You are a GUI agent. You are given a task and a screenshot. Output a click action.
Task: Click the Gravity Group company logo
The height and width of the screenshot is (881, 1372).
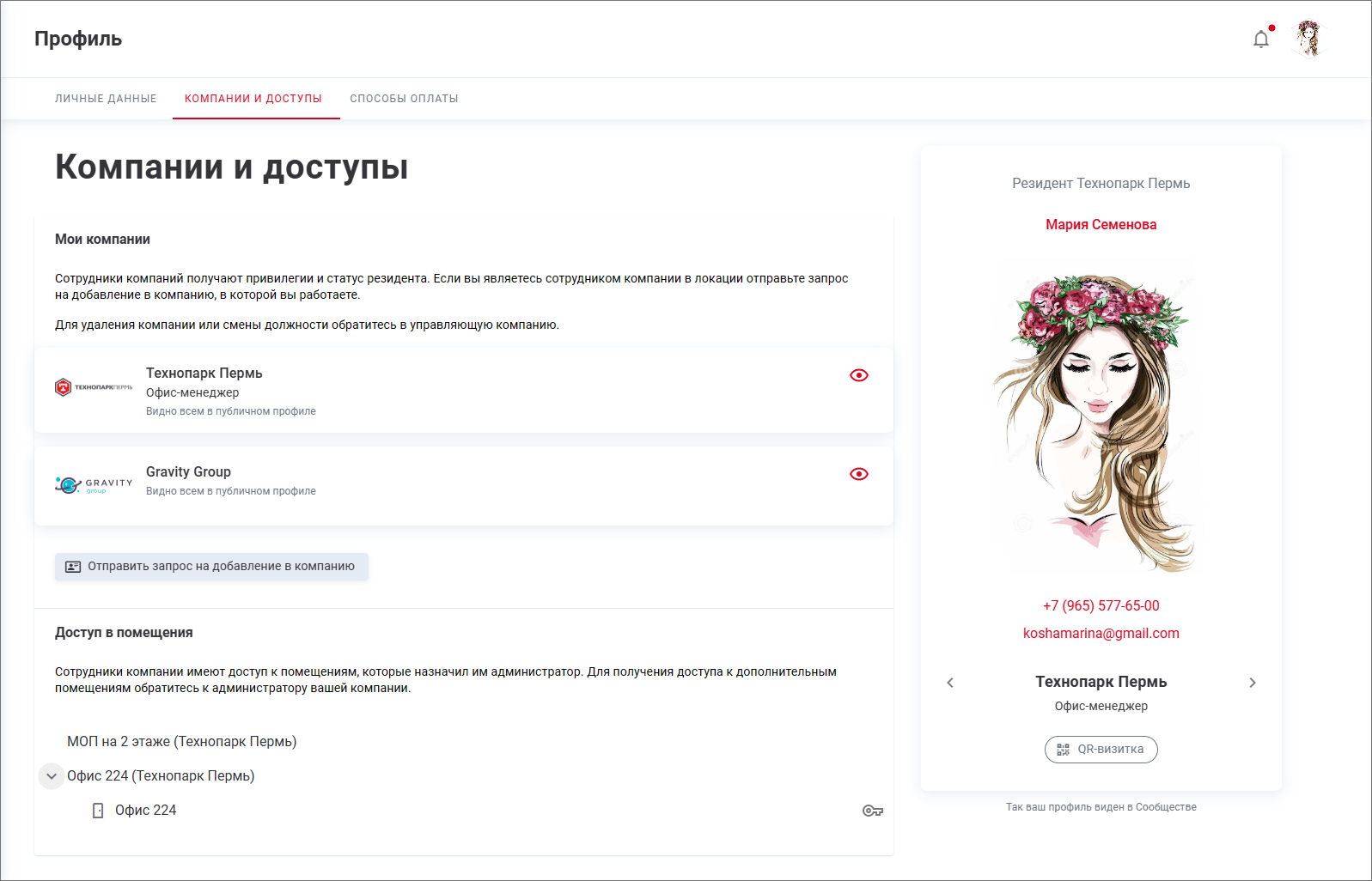94,485
